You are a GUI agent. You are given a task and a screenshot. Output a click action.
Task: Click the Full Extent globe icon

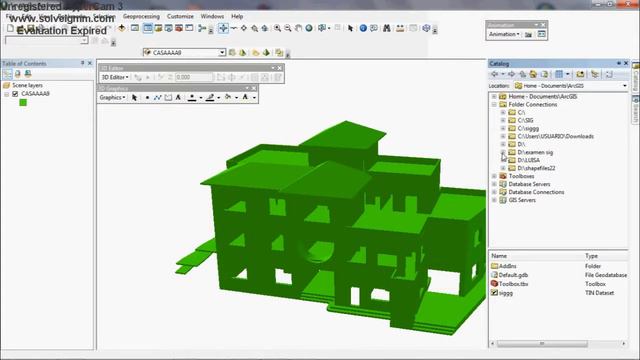309,28
